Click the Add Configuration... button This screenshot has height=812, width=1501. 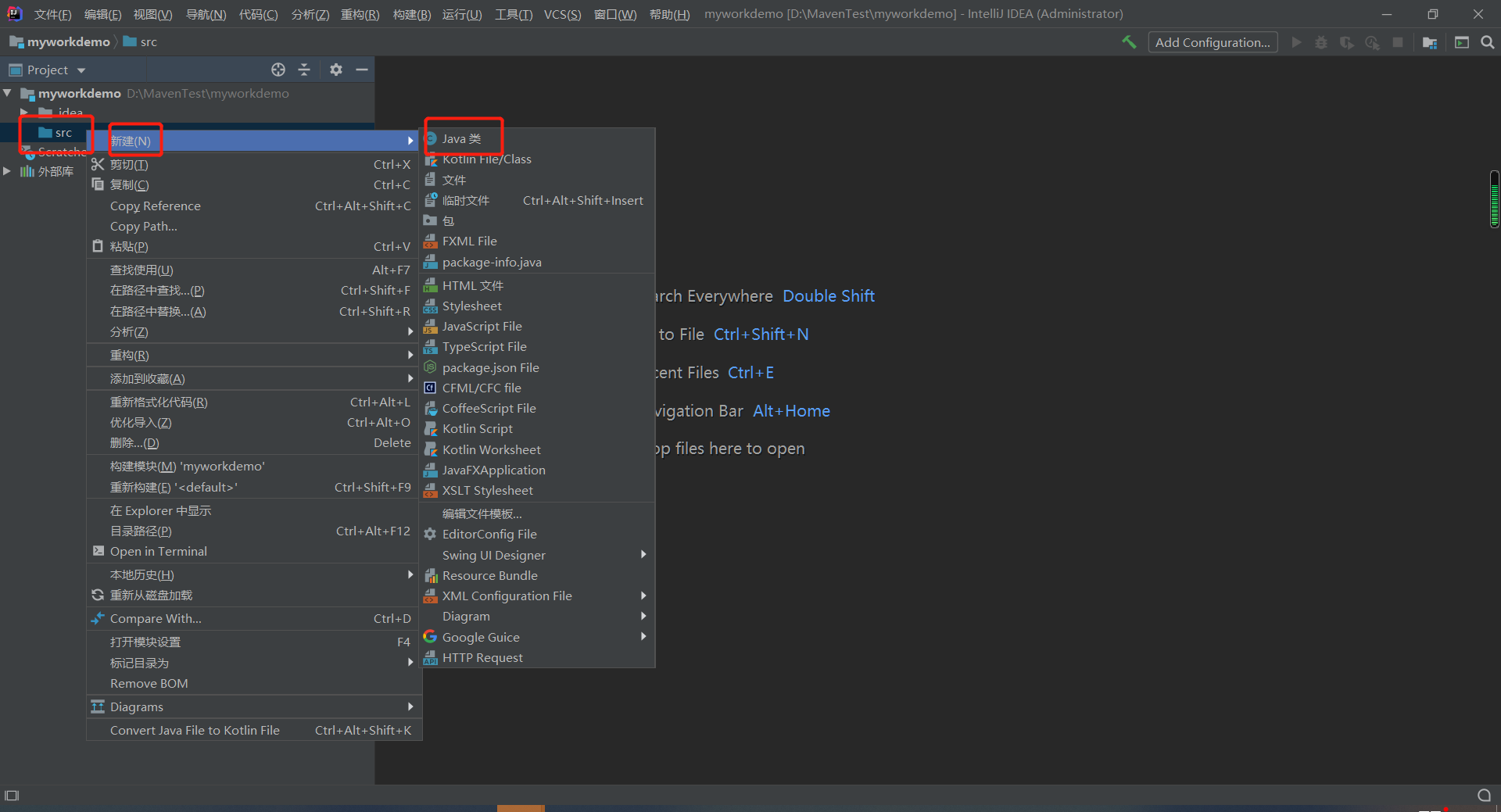[x=1213, y=42]
